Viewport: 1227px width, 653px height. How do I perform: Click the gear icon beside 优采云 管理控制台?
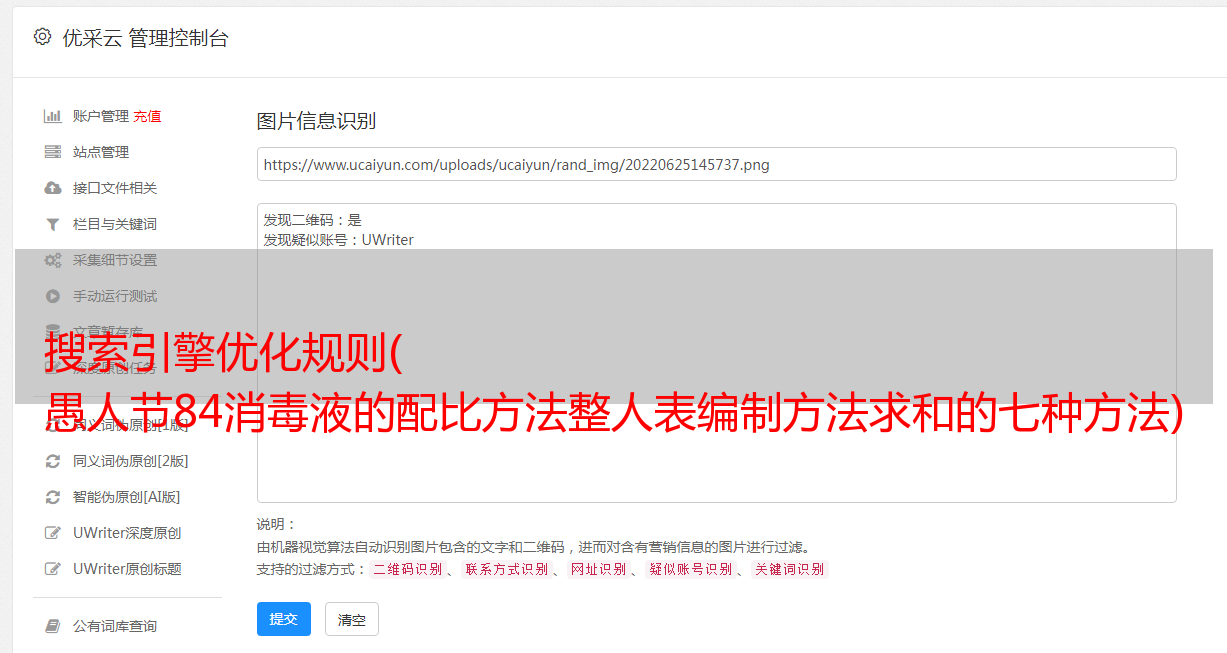(x=42, y=37)
